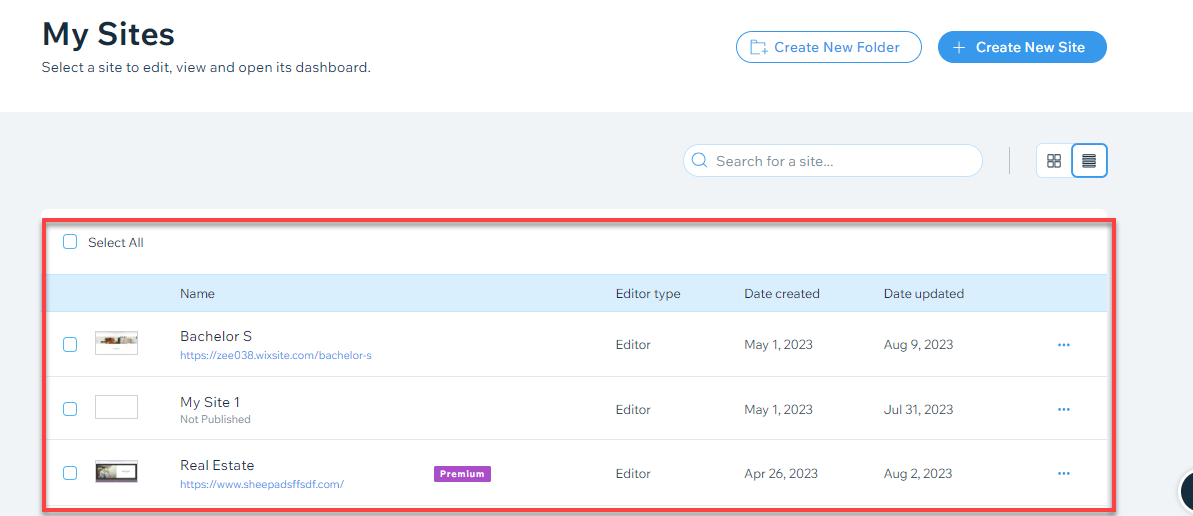The height and width of the screenshot is (516, 1193).
Task: Click the Premium badge on Real Estate
Action: tap(463, 473)
